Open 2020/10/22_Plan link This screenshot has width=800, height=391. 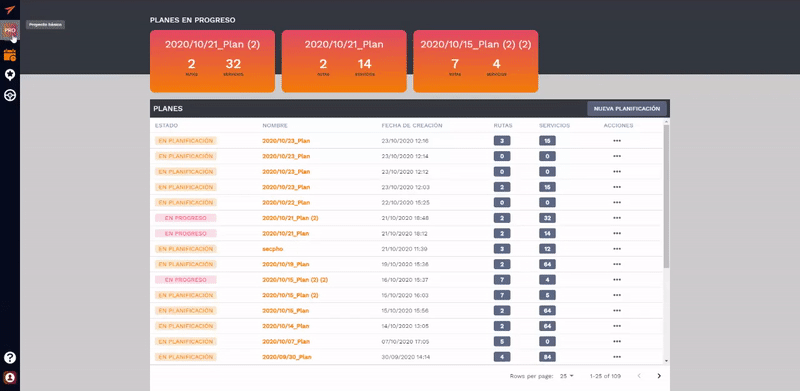click(x=286, y=203)
